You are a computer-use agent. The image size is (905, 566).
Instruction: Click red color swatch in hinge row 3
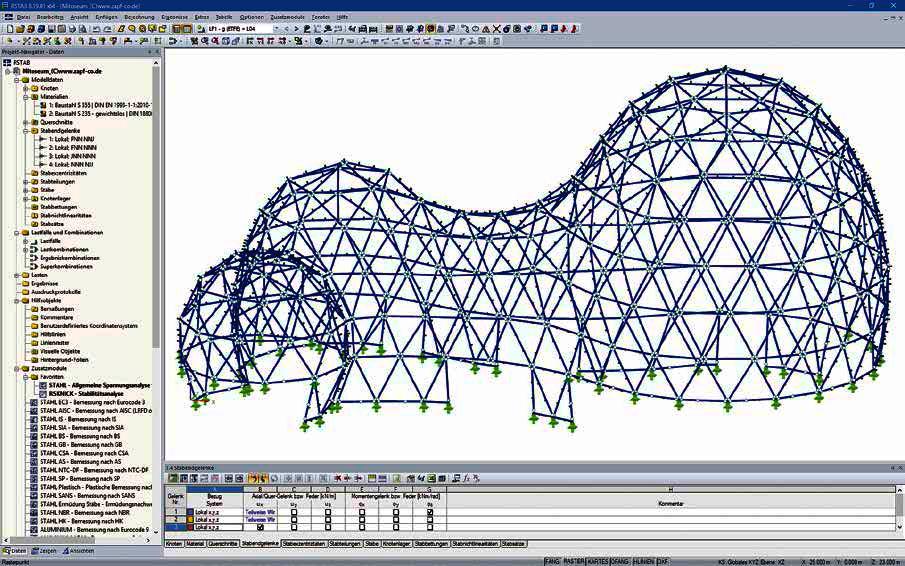click(190, 527)
